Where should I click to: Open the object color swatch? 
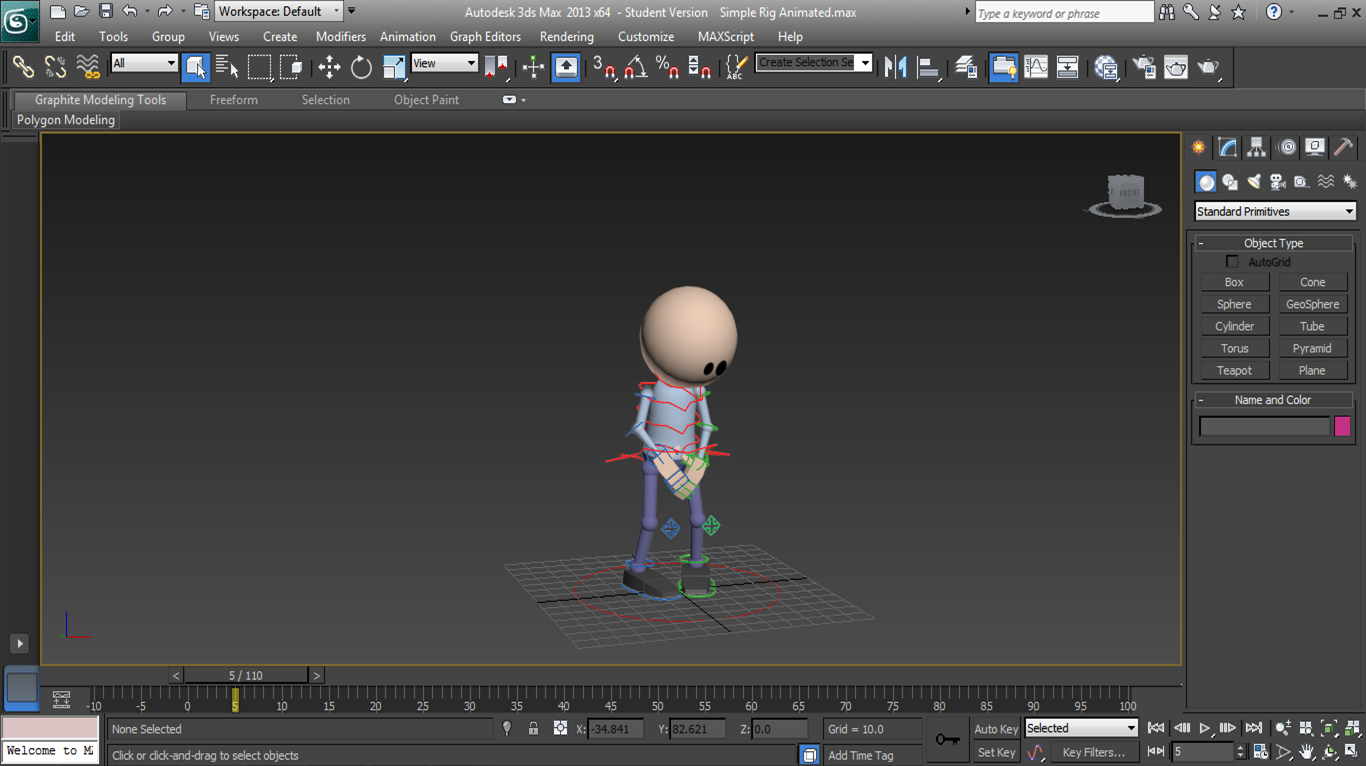(x=1342, y=425)
